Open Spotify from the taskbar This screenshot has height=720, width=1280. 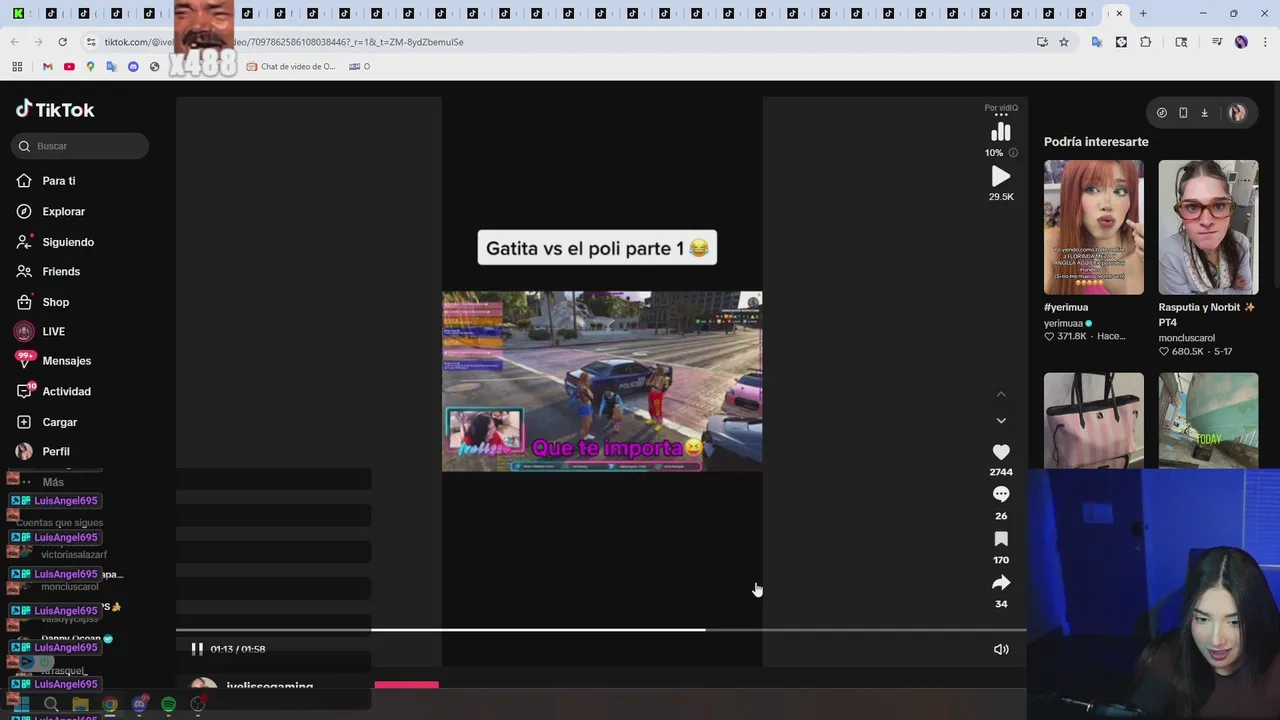[169, 705]
